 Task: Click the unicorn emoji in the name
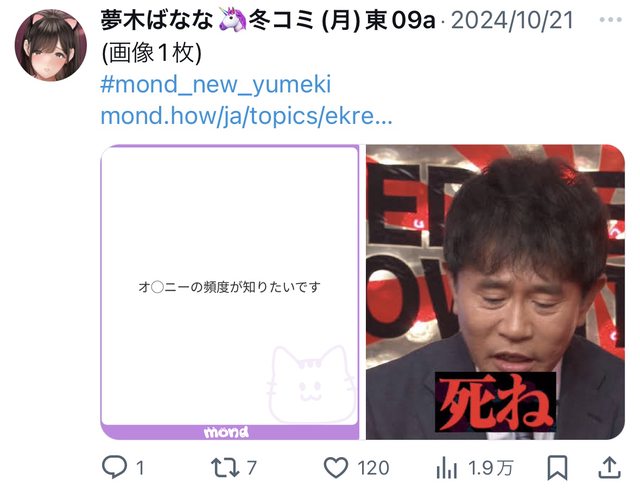point(232,19)
